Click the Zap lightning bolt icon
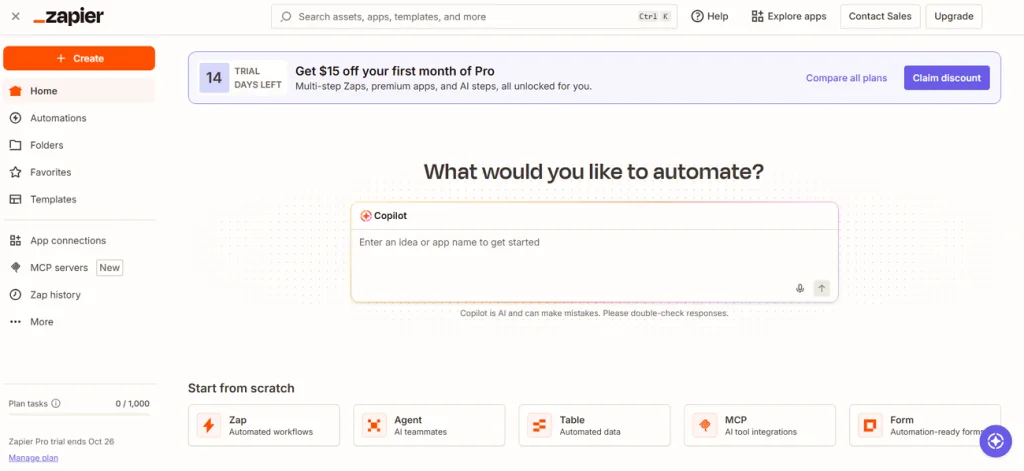This screenshot has width=1024, height=471. tap(209, 426)
